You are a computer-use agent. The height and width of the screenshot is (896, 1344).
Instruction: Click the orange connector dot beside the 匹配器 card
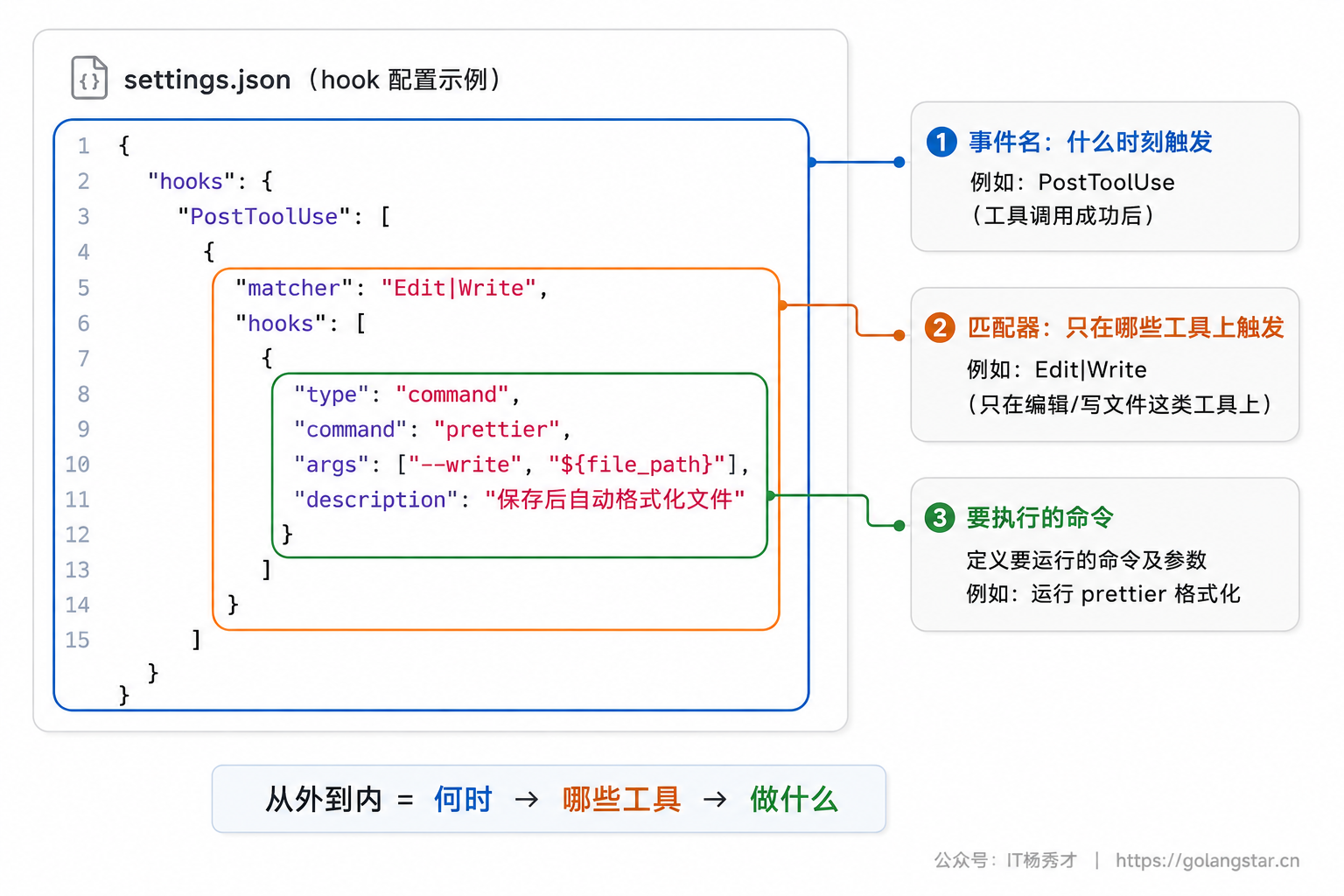(x=899, y=335)
